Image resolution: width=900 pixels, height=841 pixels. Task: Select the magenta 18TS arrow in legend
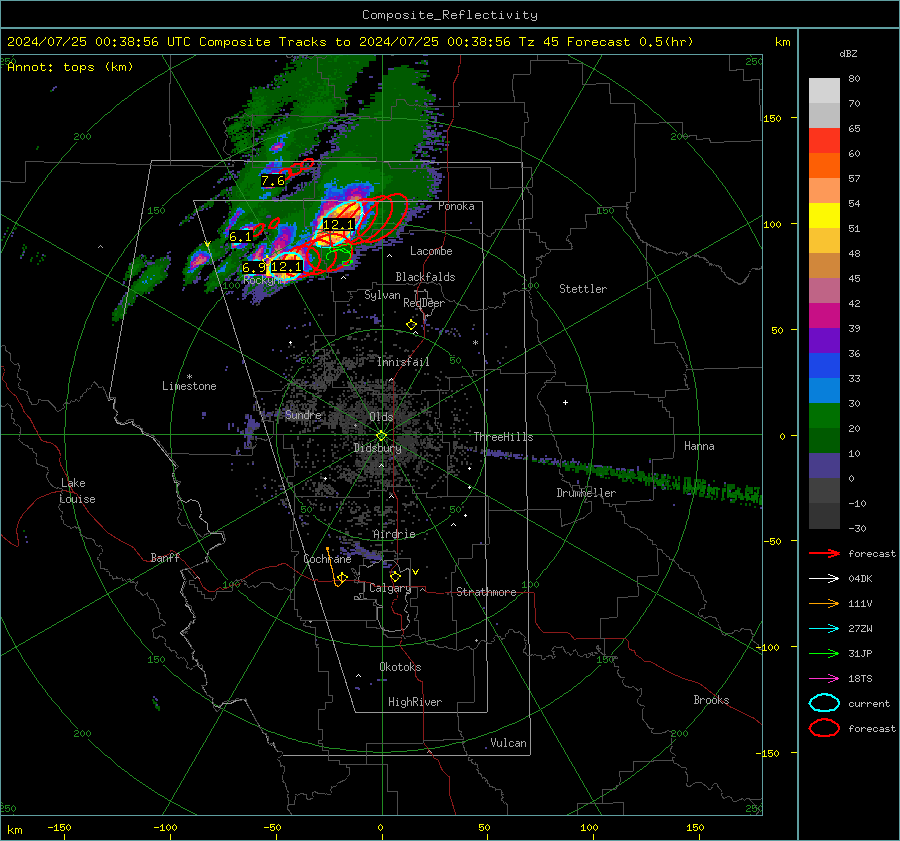824,679
